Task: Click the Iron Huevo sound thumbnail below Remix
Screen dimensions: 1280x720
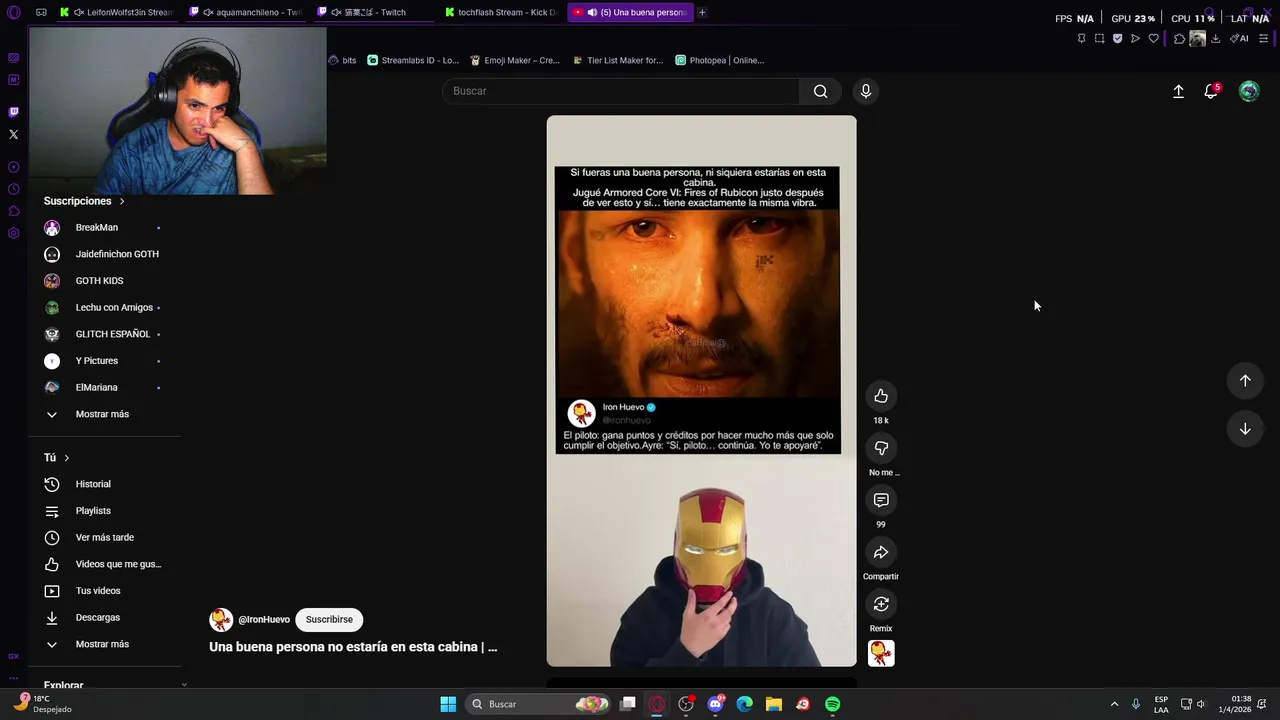Action: (881, 653)
